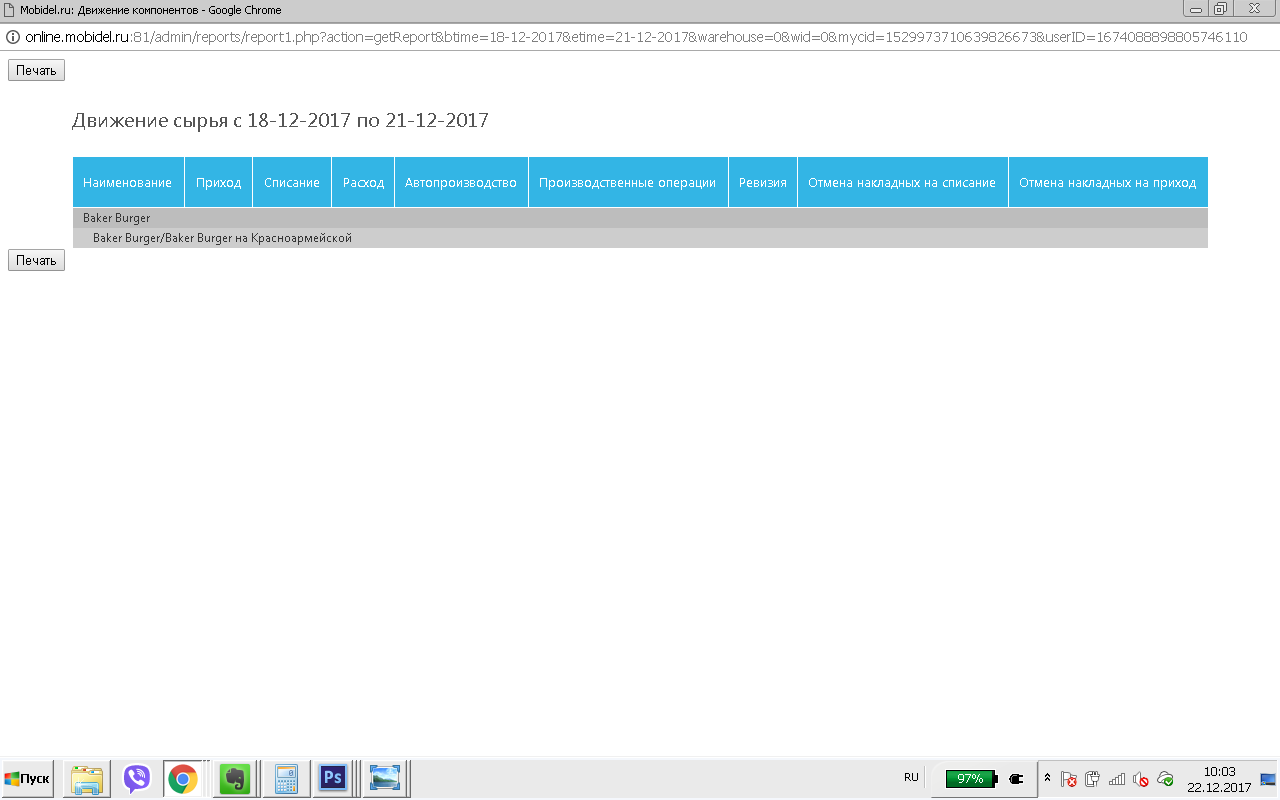This screenshot has width=1280, height=800.
Task: Restore down the Chrome report window
Action: [1220, 9]
